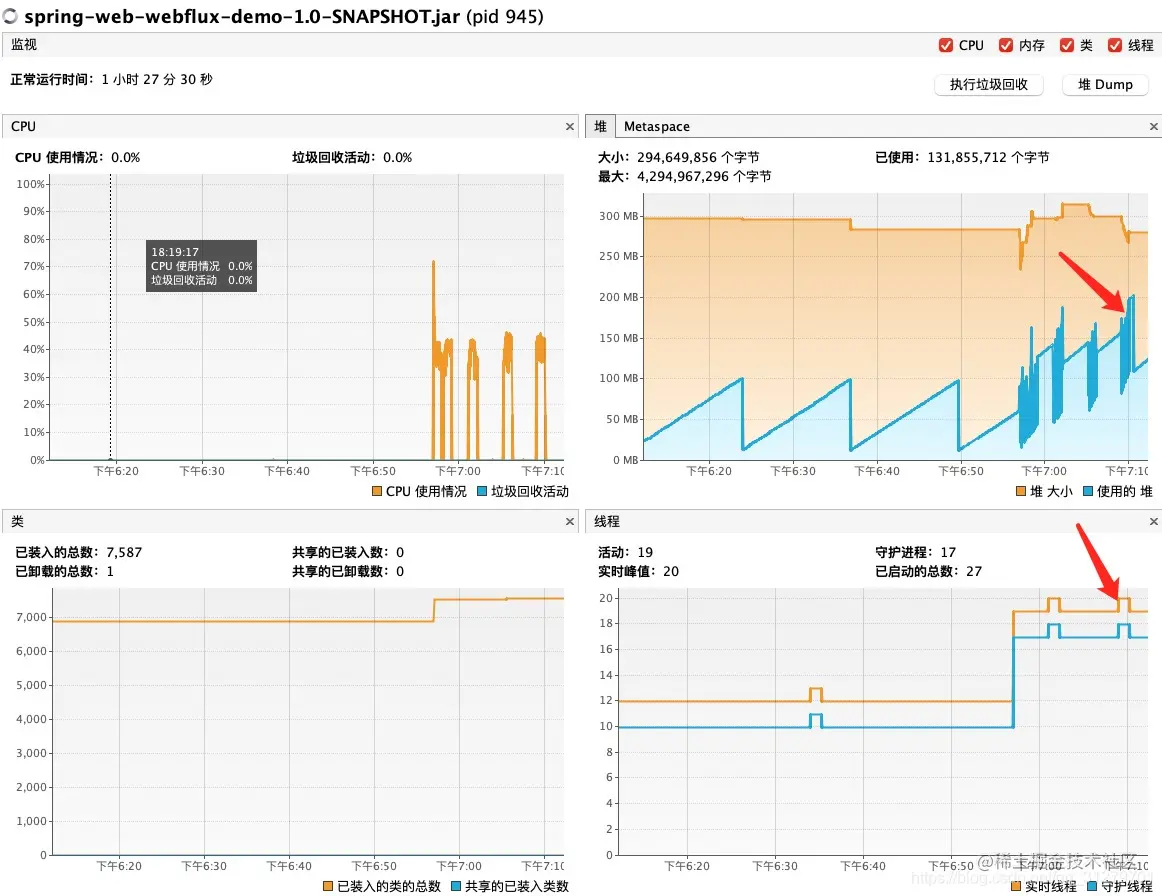This screenshot has width=1162, height=896.
Task: Switch to the Metaspace tab
Action: point(657,127)
